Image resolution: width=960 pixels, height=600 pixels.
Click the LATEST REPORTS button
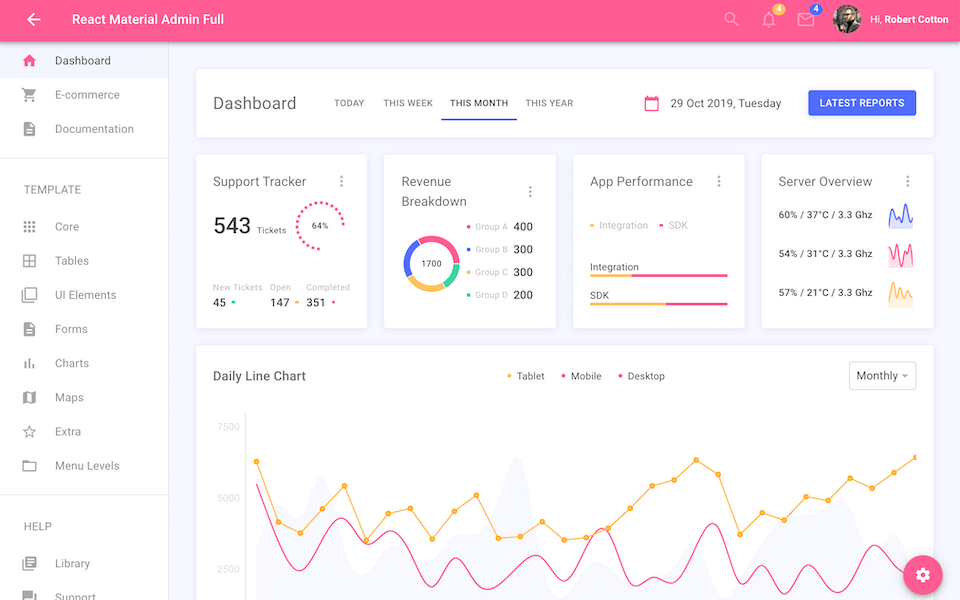pyautogui.click(x=862, y=103)
